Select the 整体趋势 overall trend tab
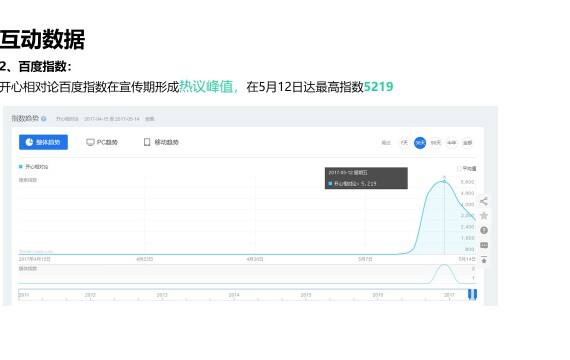The width and height of the screenshot is (570, 360). tap(43, 142)
